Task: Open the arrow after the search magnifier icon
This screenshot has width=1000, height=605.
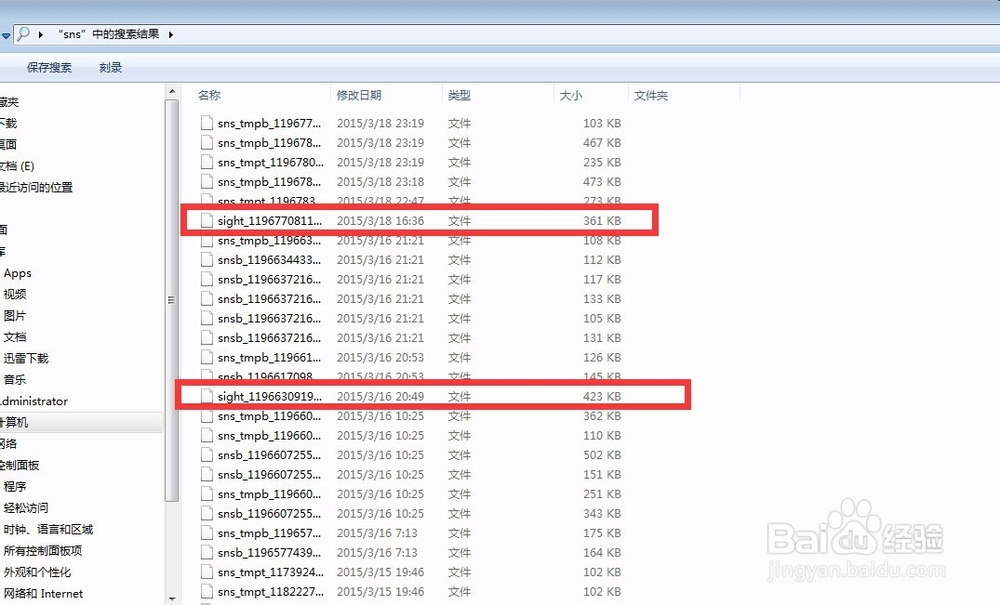Action: click(40, 34)
